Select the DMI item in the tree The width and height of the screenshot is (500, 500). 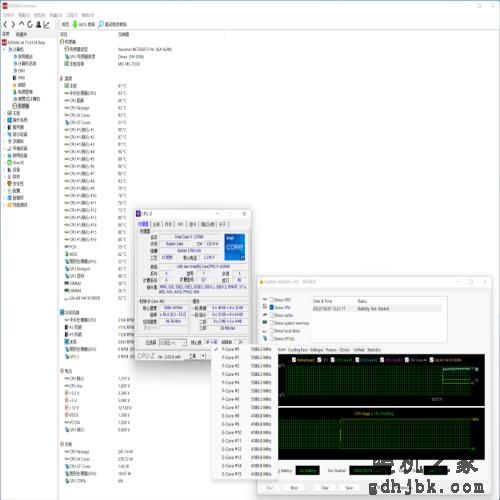(19, 70)
